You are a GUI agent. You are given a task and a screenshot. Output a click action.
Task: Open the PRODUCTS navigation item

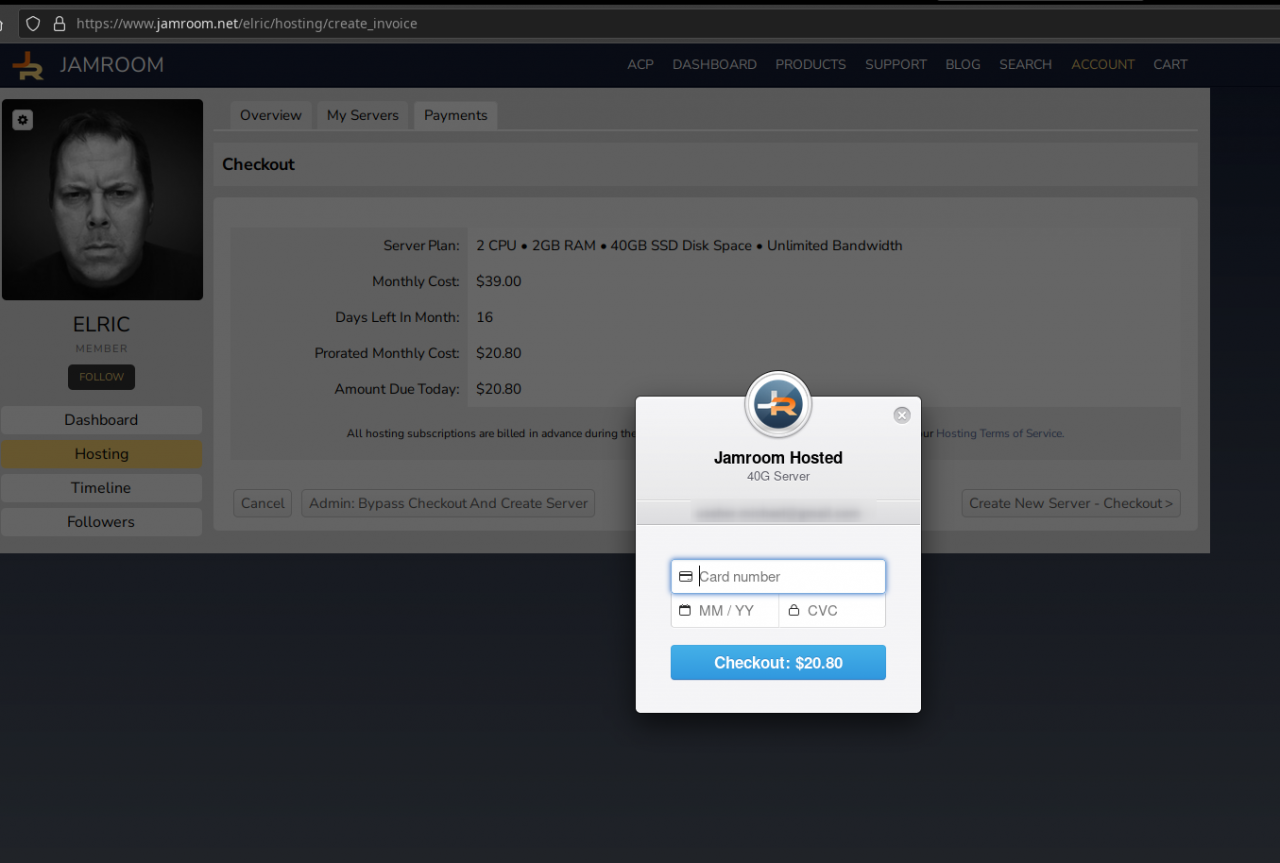pos(811,65)
